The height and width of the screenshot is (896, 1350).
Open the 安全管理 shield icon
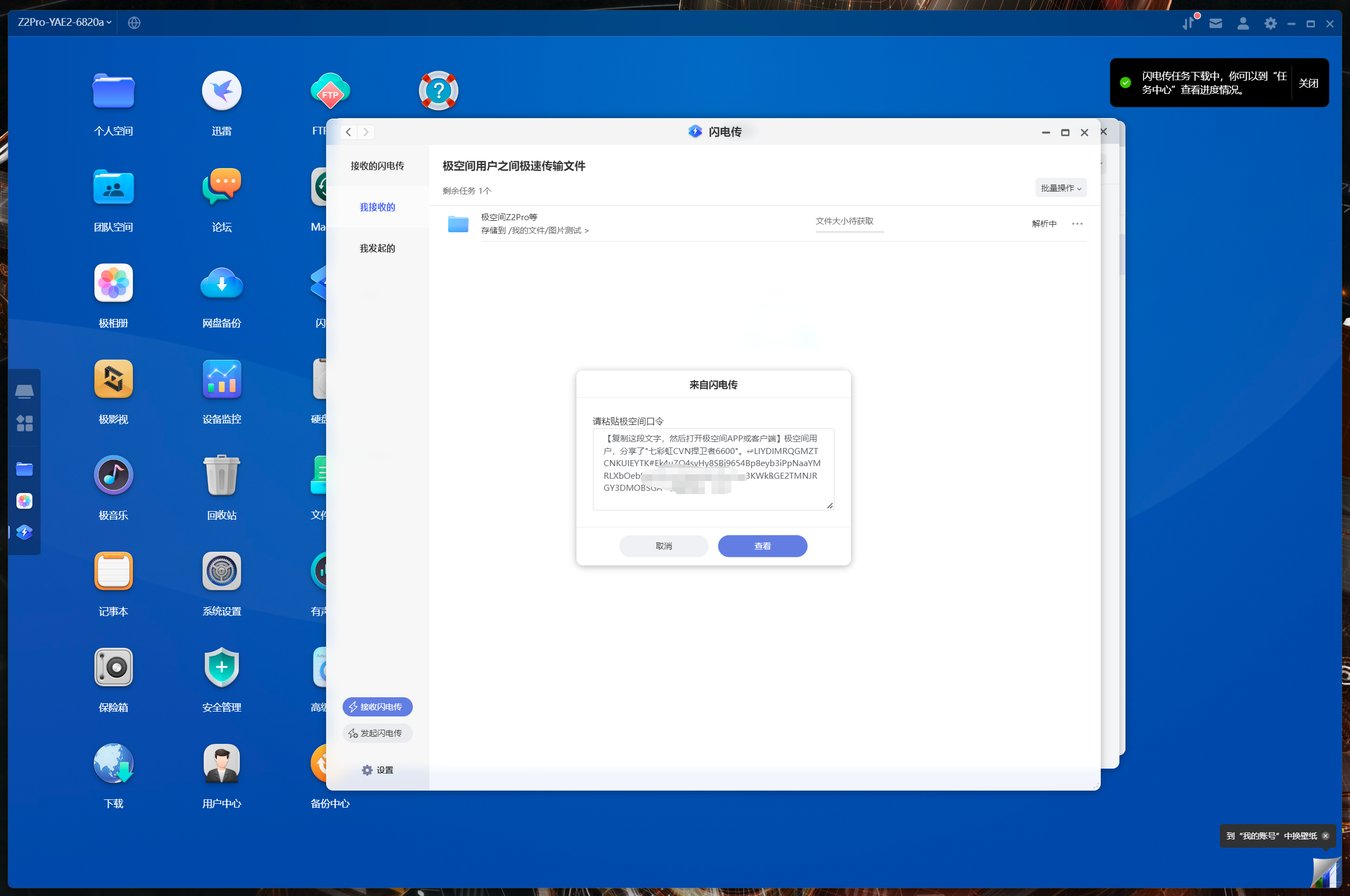tap(222, 667)
